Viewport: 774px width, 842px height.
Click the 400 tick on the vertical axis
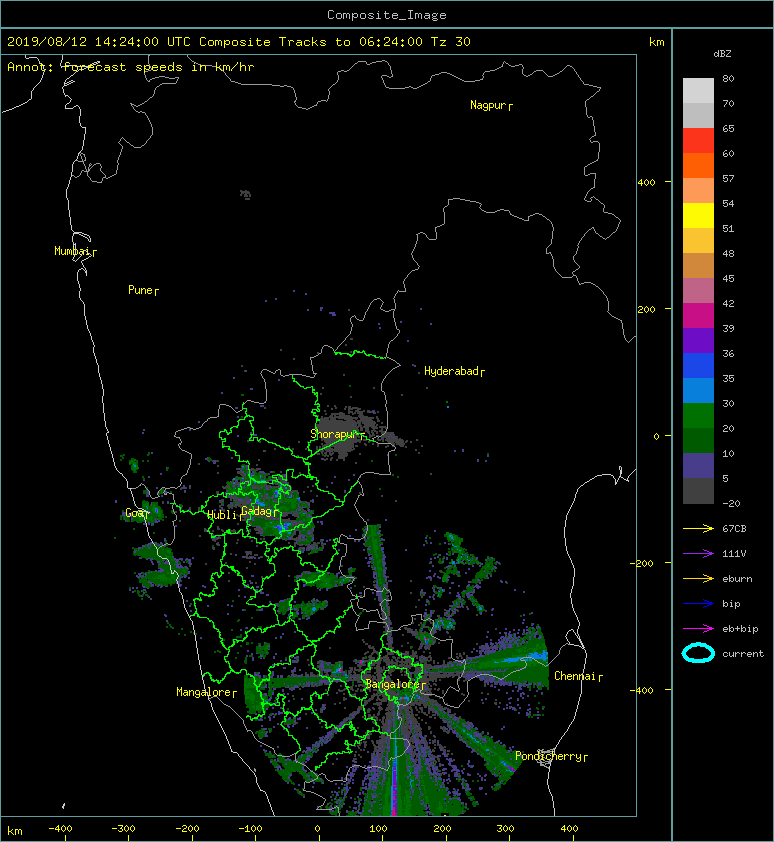(647, 183)
